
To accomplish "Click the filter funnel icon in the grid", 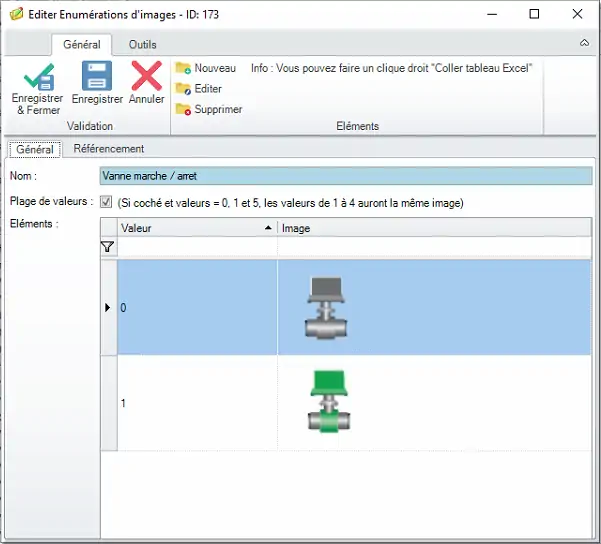I will click(x=108, y=247).
